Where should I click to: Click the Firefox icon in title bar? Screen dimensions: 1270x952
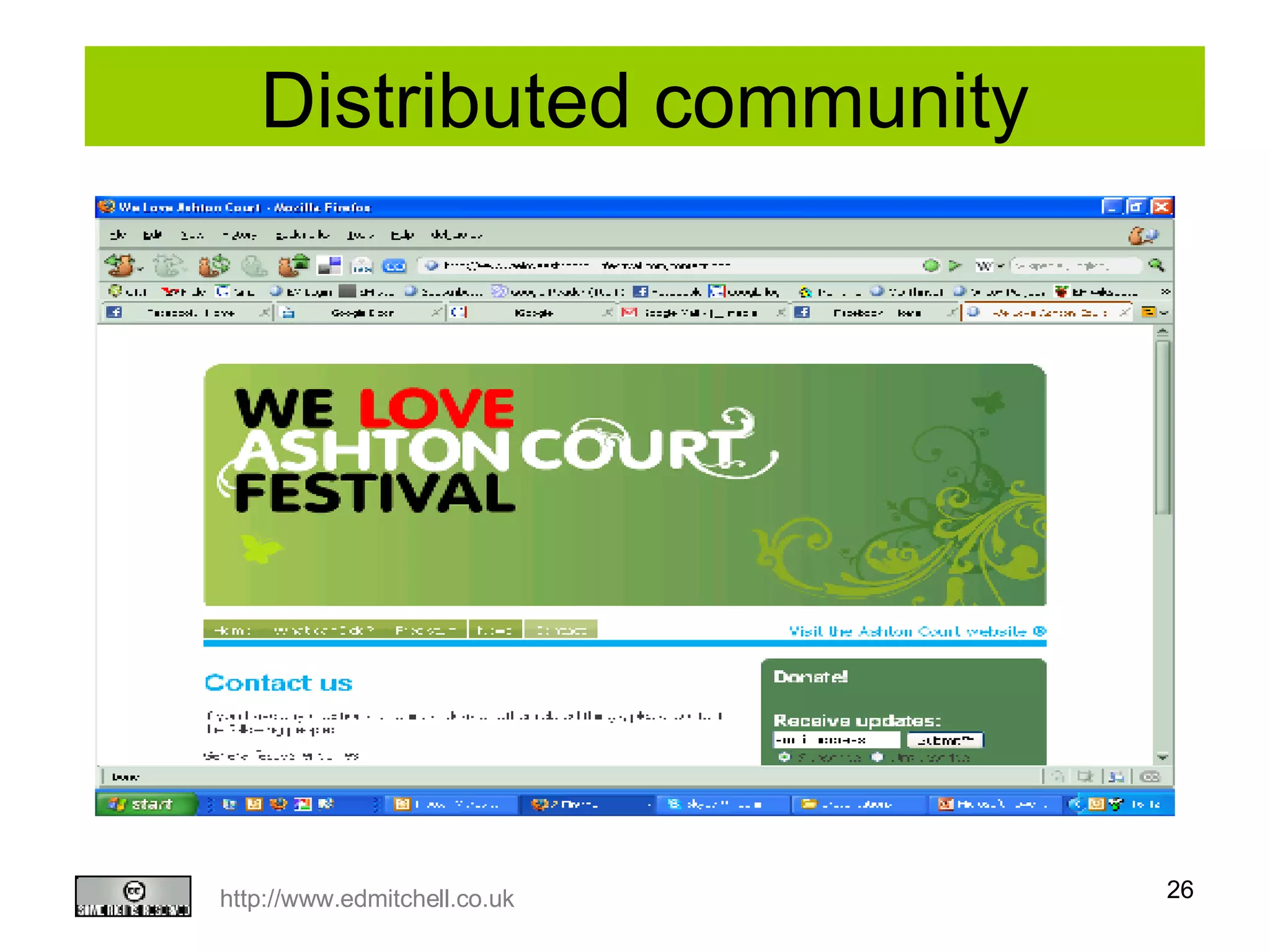click(107, 207)
